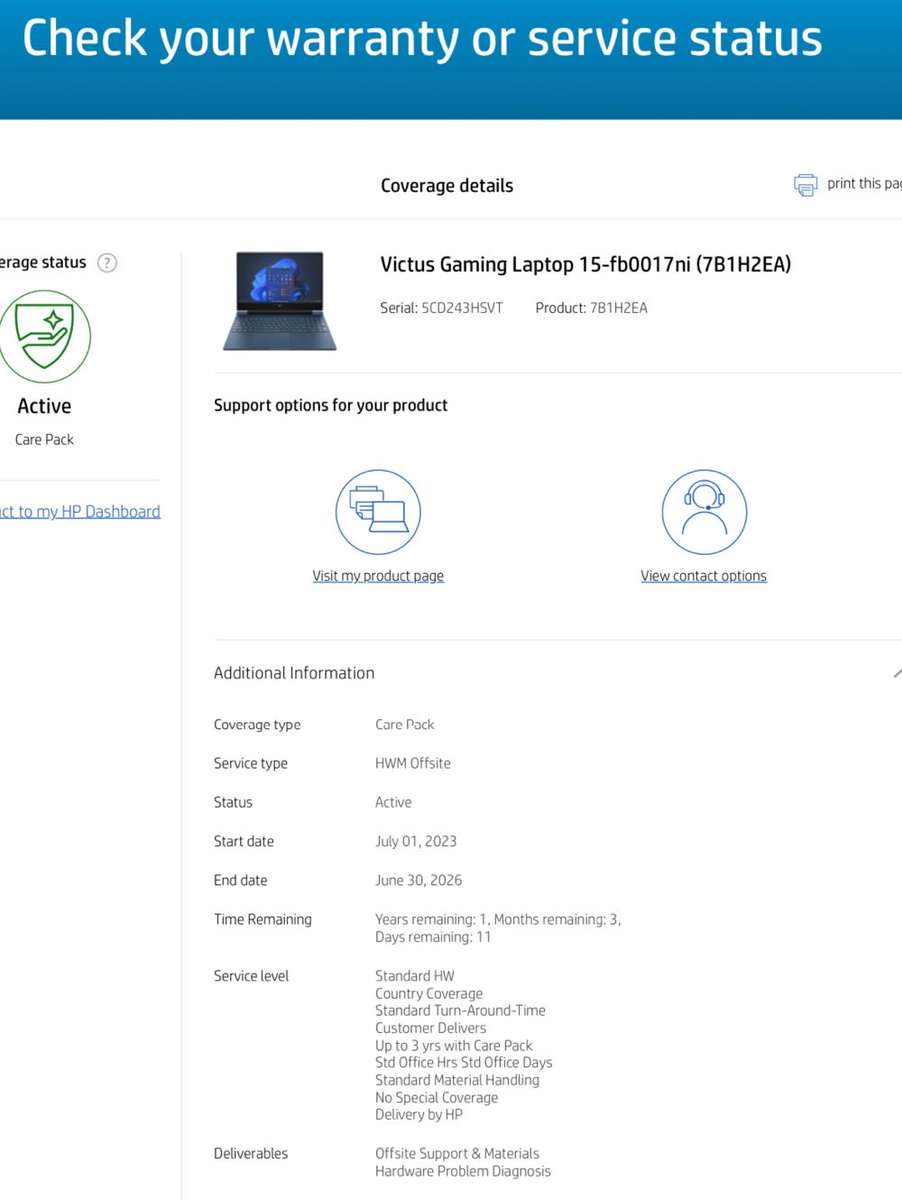The height and width of the screenshot is (1200, 902).
Task: Click the printer icon beside print this page
Action: pyautogui.click(x=805, y=184)
